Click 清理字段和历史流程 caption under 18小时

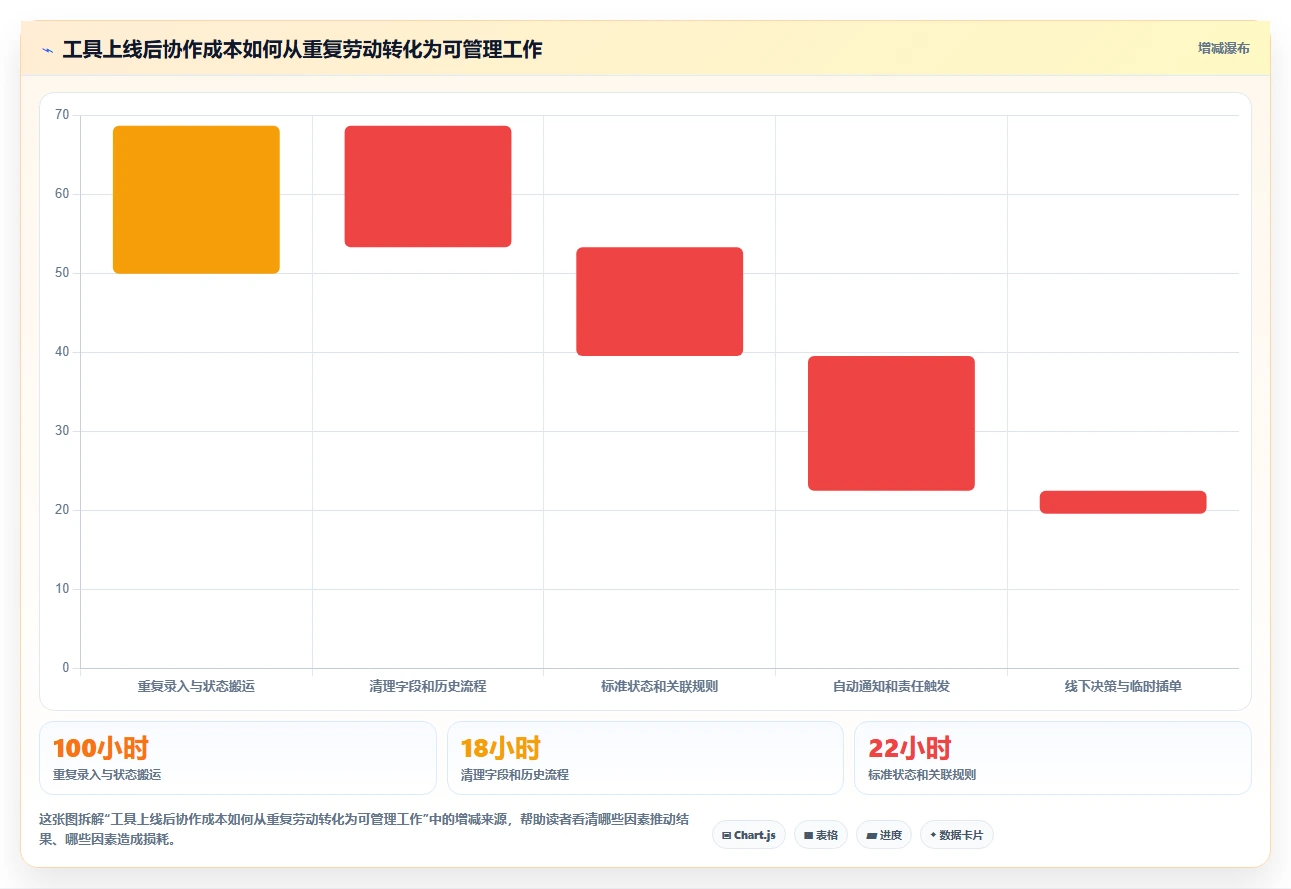[x=515, y=775]
